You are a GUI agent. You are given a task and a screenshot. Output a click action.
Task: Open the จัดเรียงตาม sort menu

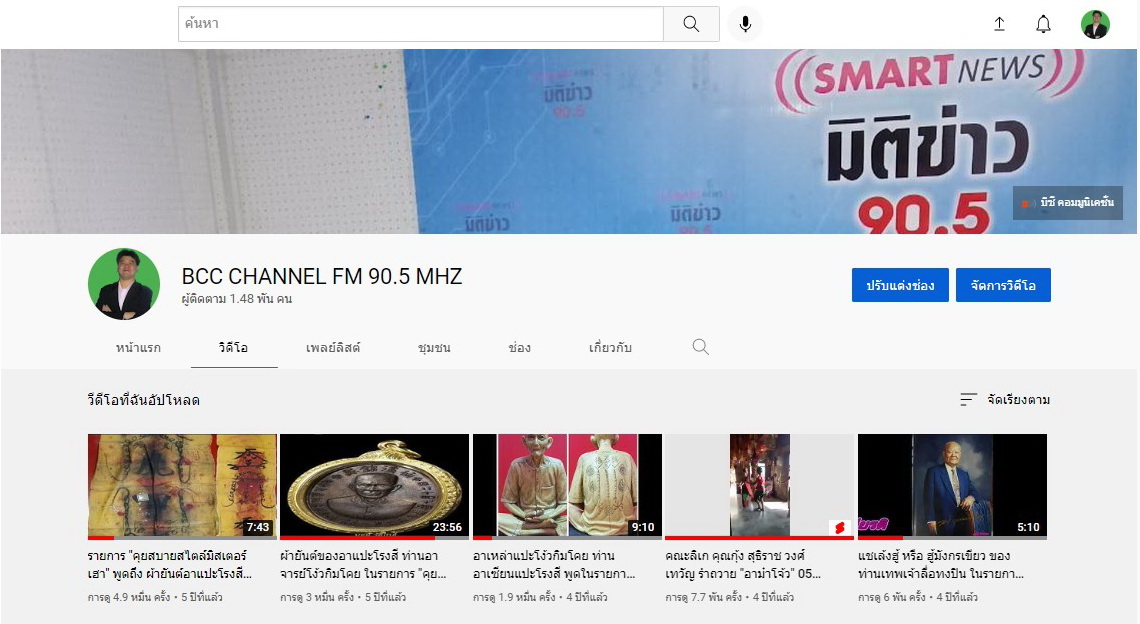coord(1005,399)
